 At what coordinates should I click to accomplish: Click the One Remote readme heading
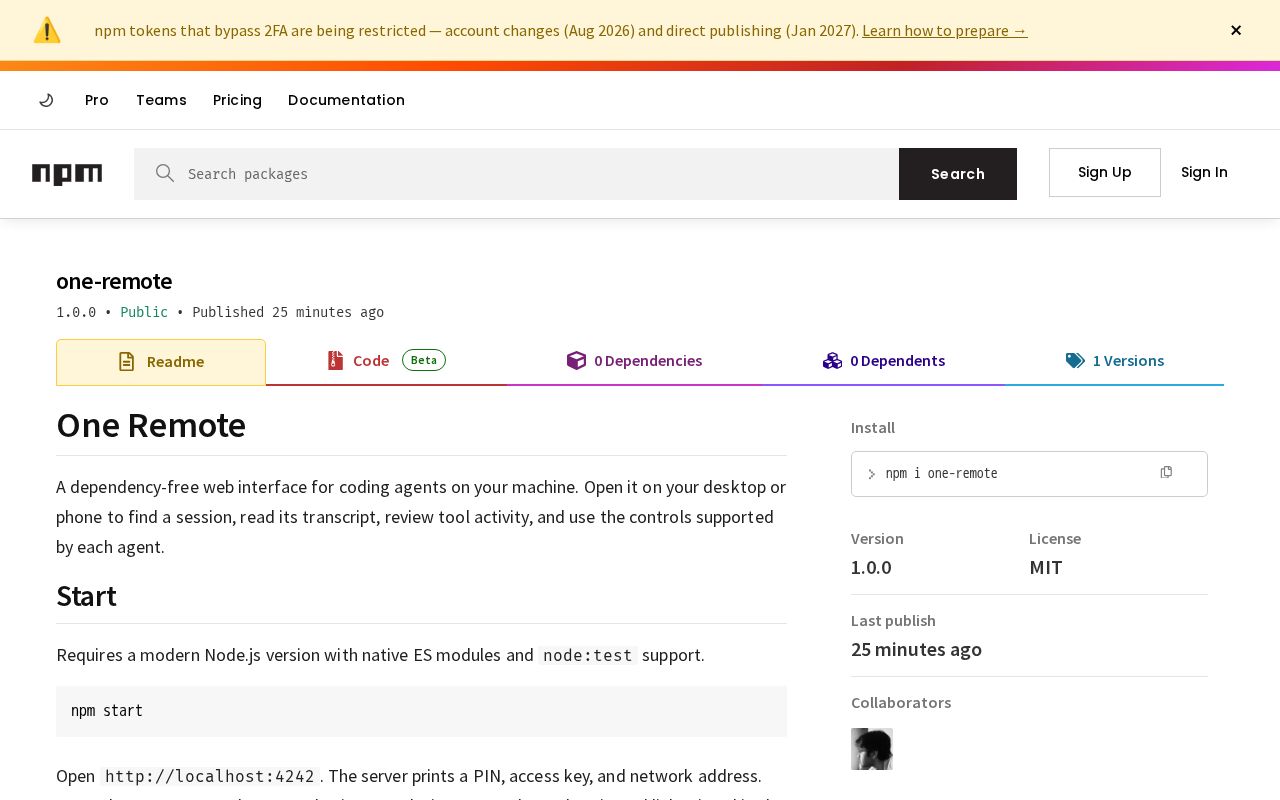151,425
